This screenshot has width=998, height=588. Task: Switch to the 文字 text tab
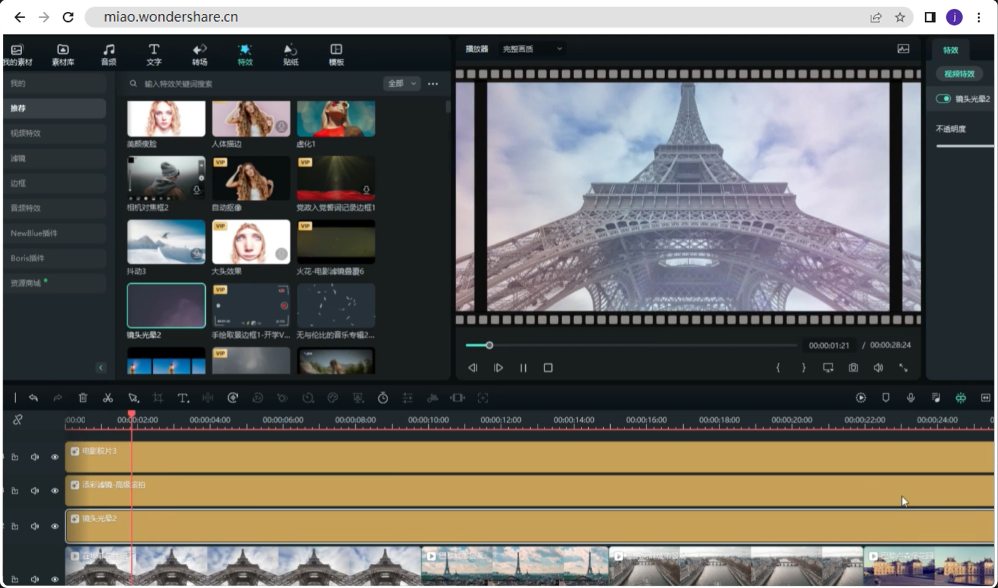[154, 55]
